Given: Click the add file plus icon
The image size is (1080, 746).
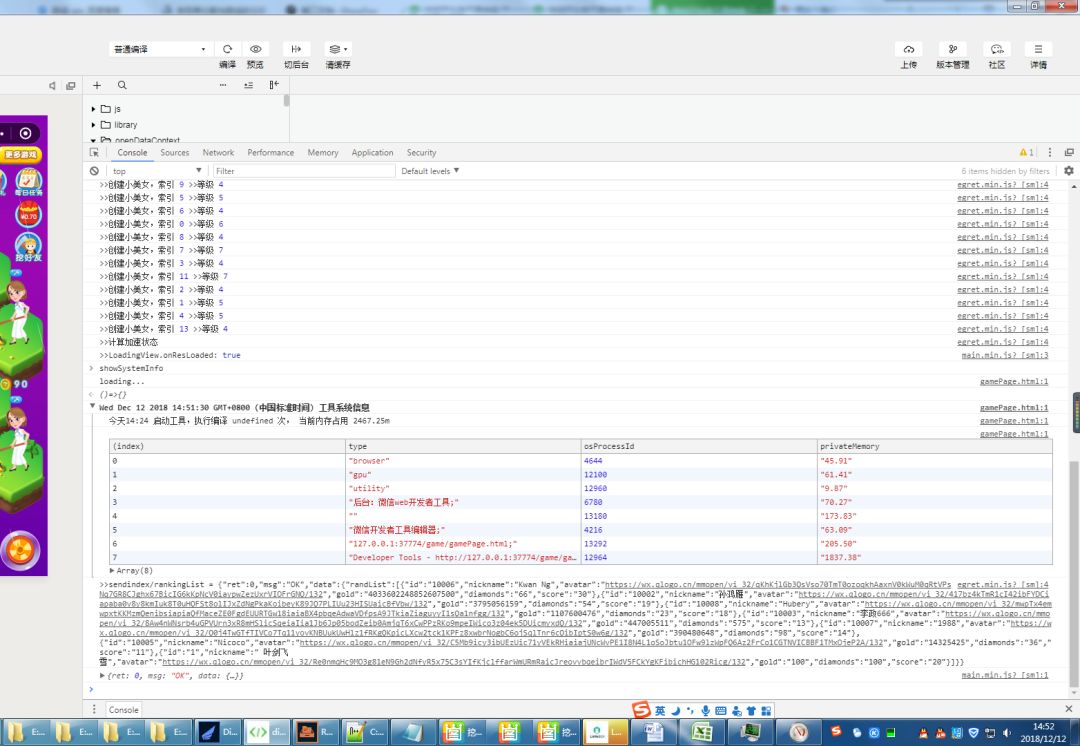Looking at the screenshot, I should pyautogui.click(x=97, y=85).
